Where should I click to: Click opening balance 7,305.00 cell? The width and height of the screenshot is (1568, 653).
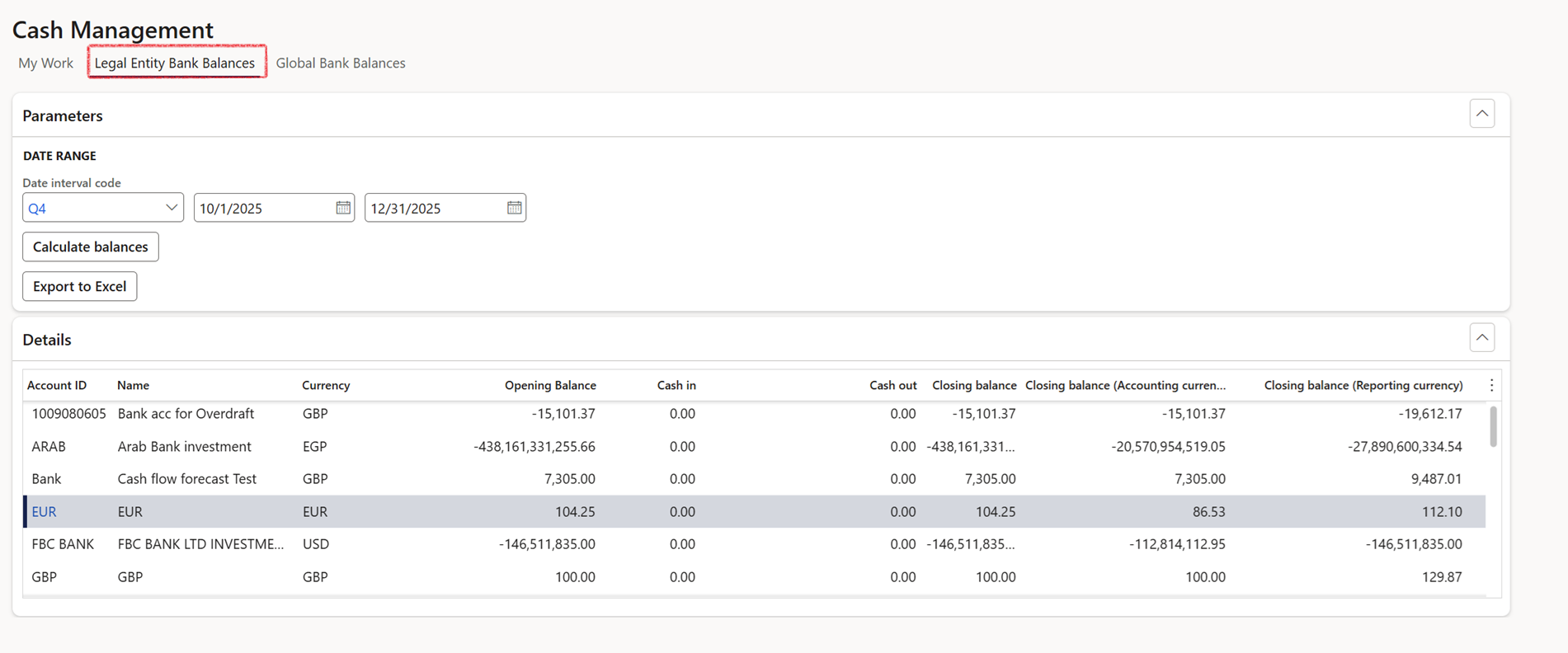pyautogui.click(x=570, y=479)
